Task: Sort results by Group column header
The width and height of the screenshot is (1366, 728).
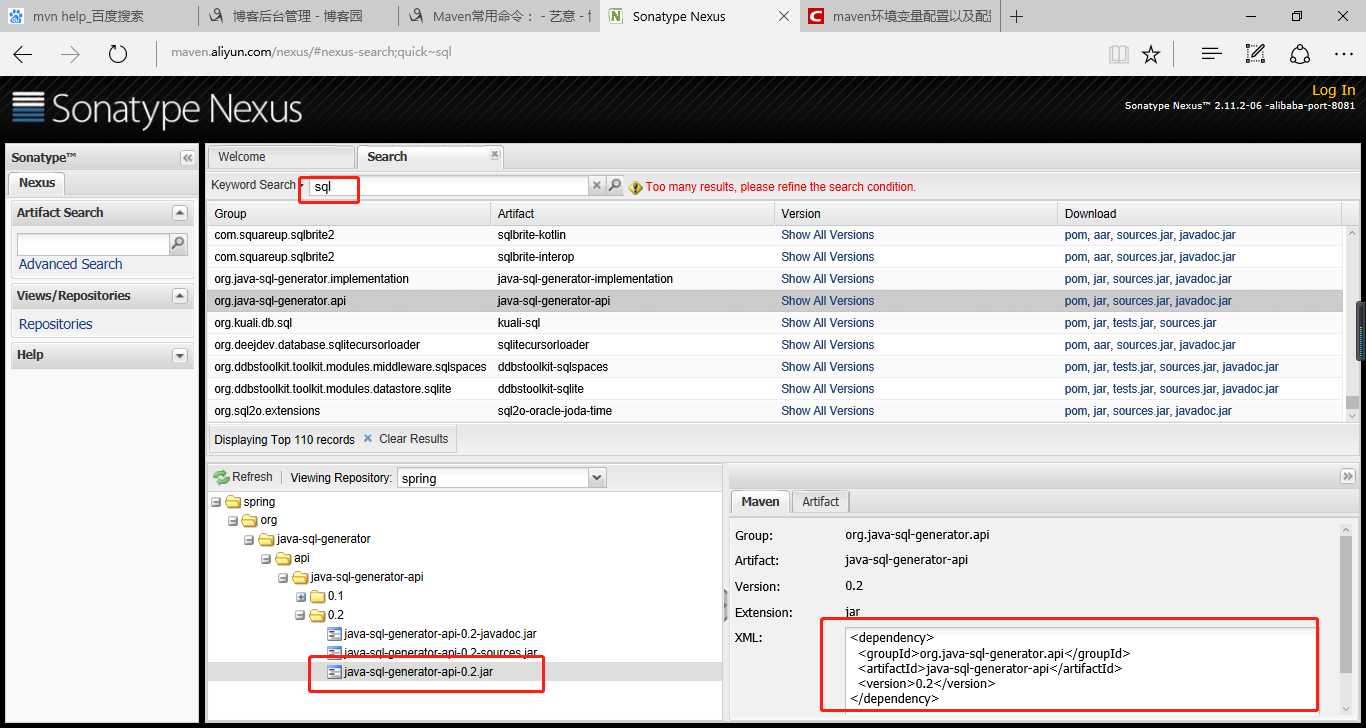Action: click(349, 213)
